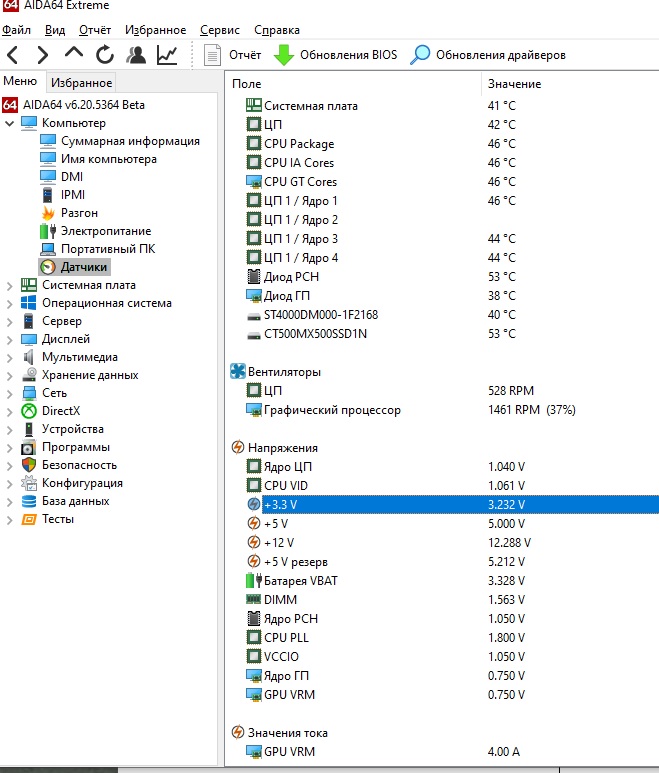
Task: Click the Электропитание battery icon
Action: [x=48, y=231]
